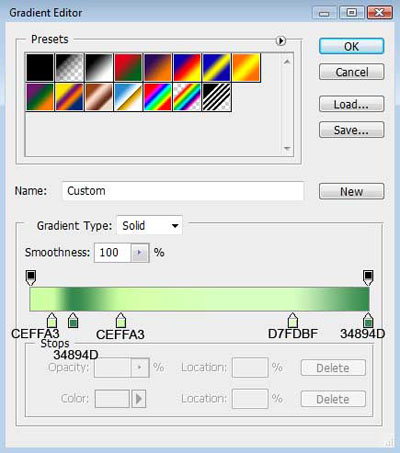The image size is (400, 453).
Task: Pick the transparent rainbow gradient preset
Action: pos(187,97)
